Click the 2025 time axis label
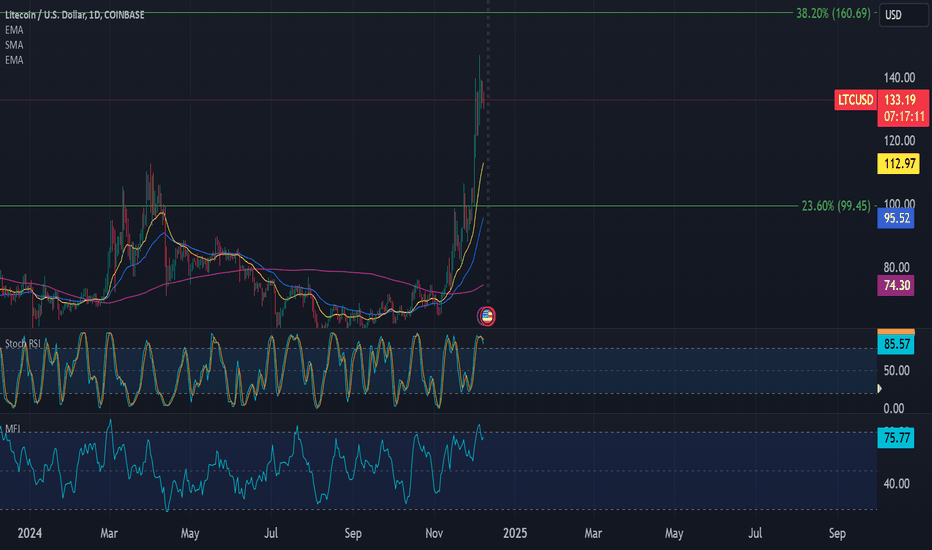Image resolution: width=932 pixels, height=550 pixels. click(515, 533)
